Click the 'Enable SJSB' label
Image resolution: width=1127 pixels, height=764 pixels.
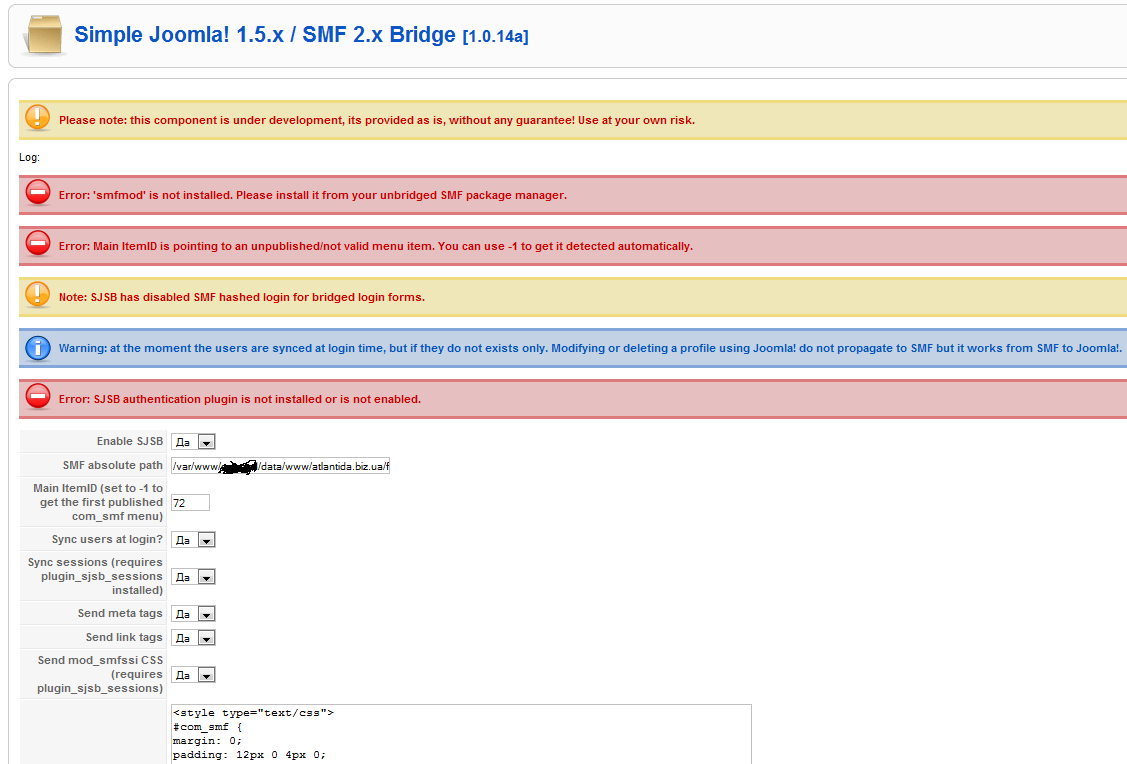[130, 441]
